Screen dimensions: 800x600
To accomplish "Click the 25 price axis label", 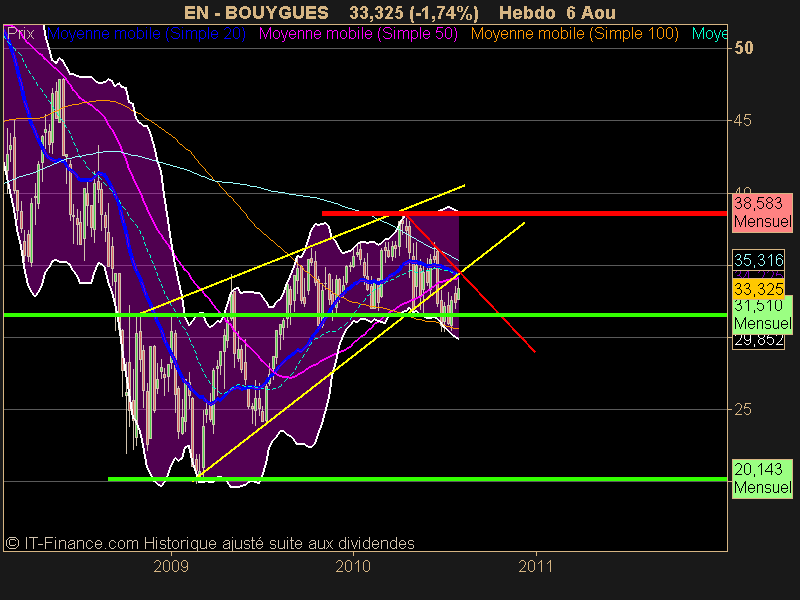I will point(742,409).
